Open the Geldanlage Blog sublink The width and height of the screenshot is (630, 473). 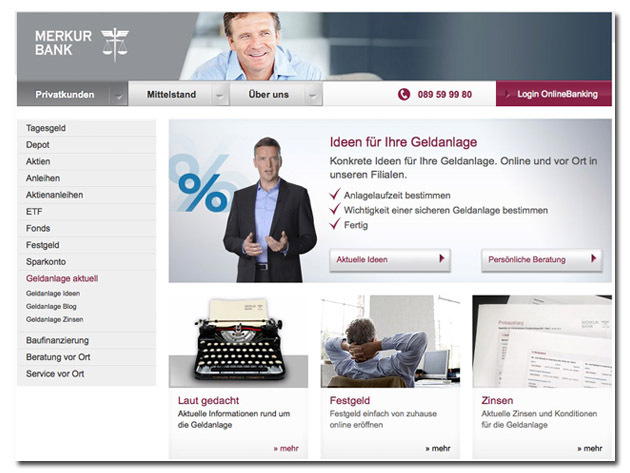pyautogui.click(x=51, y=306)
